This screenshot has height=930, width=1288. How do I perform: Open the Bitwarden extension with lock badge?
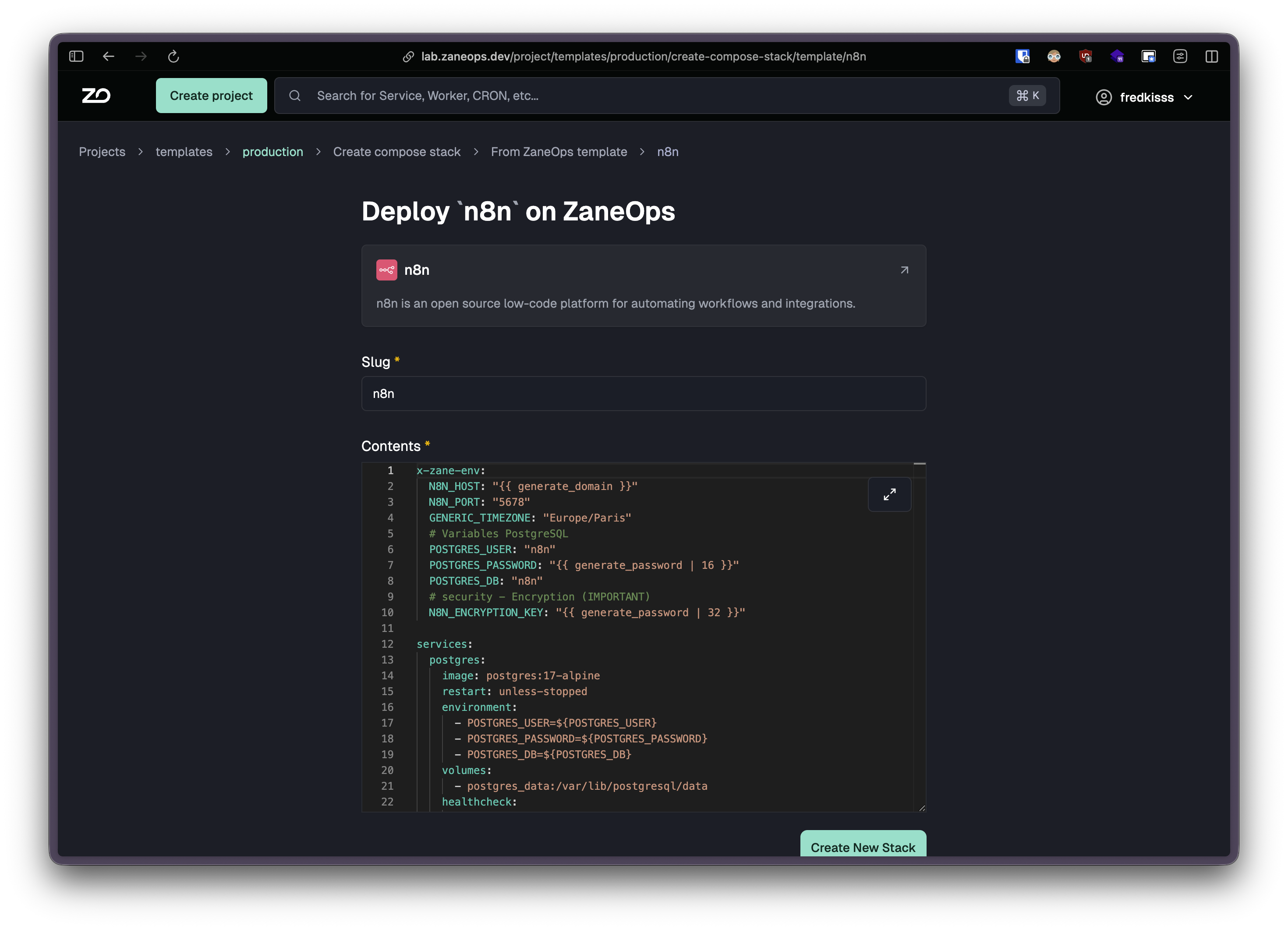click(1022, 56)
